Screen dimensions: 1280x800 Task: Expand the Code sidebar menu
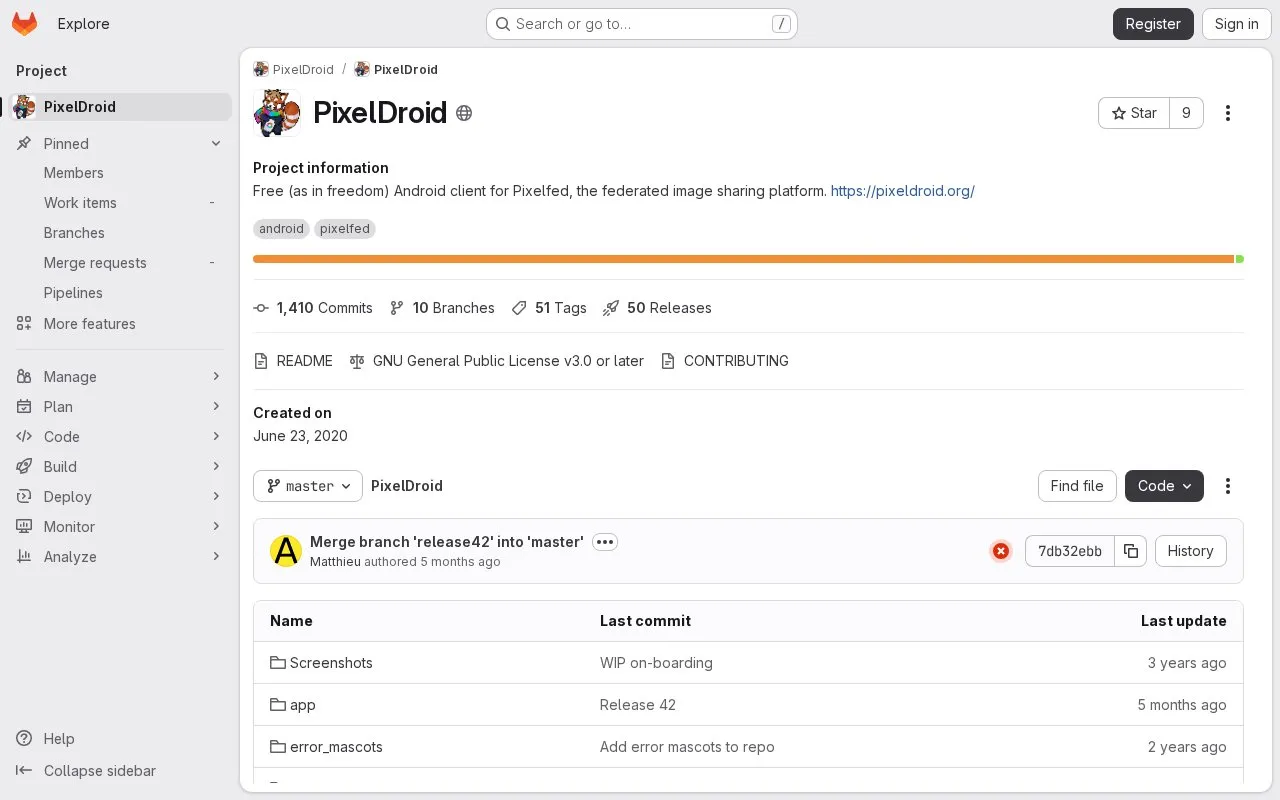(x=120, y=437)
